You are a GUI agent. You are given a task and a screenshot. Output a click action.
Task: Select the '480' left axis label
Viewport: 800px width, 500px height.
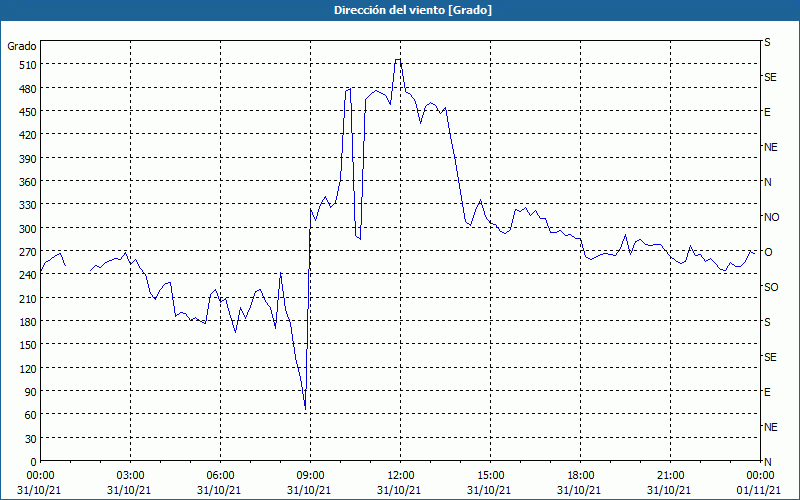point(29,89)
